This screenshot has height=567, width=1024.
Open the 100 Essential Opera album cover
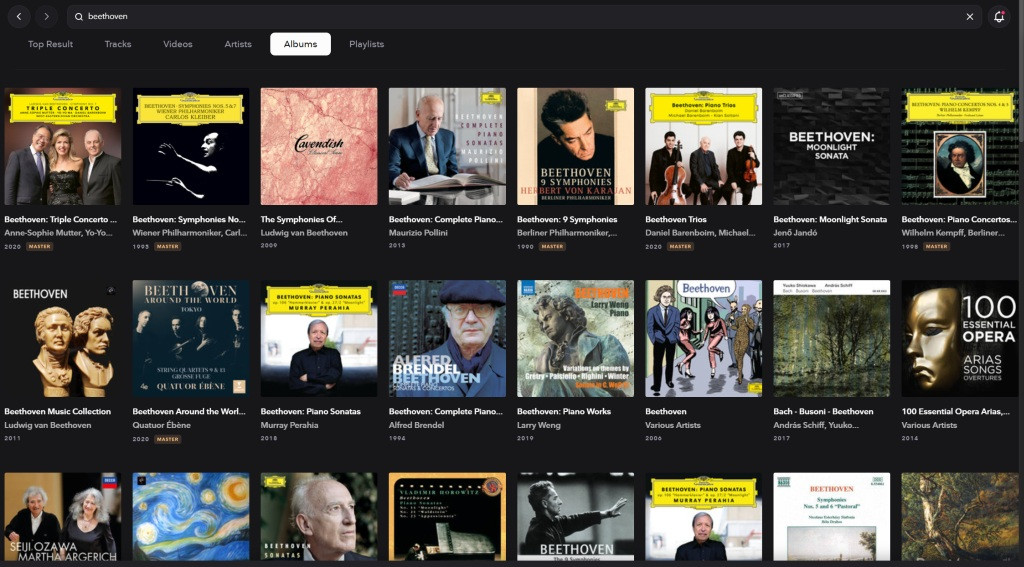pyautogui.click(x=959, y=338)
